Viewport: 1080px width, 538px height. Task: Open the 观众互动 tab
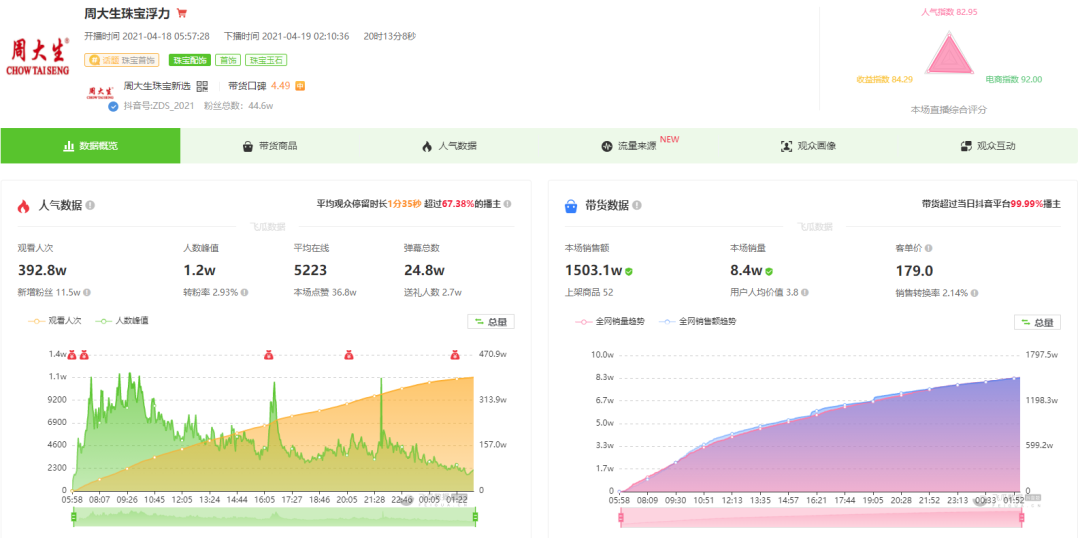click(x=987, y=146)
